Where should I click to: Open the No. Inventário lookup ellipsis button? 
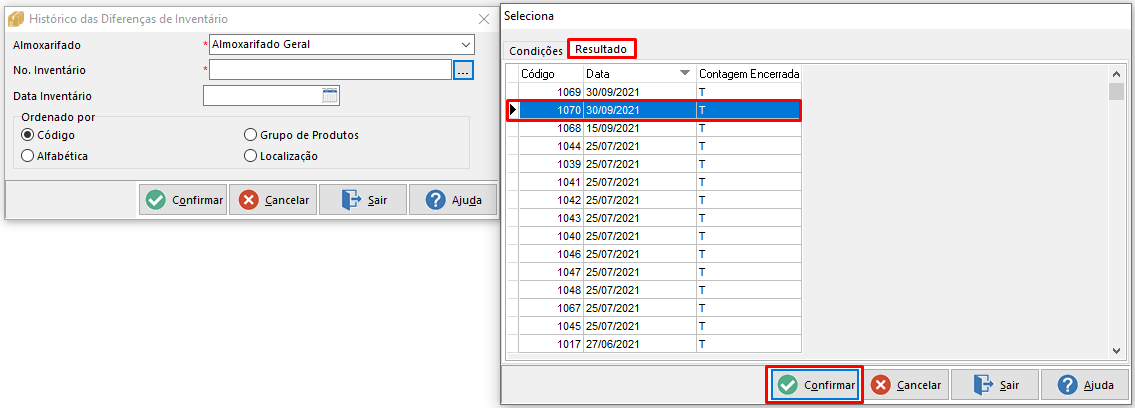tap(463, 70)
